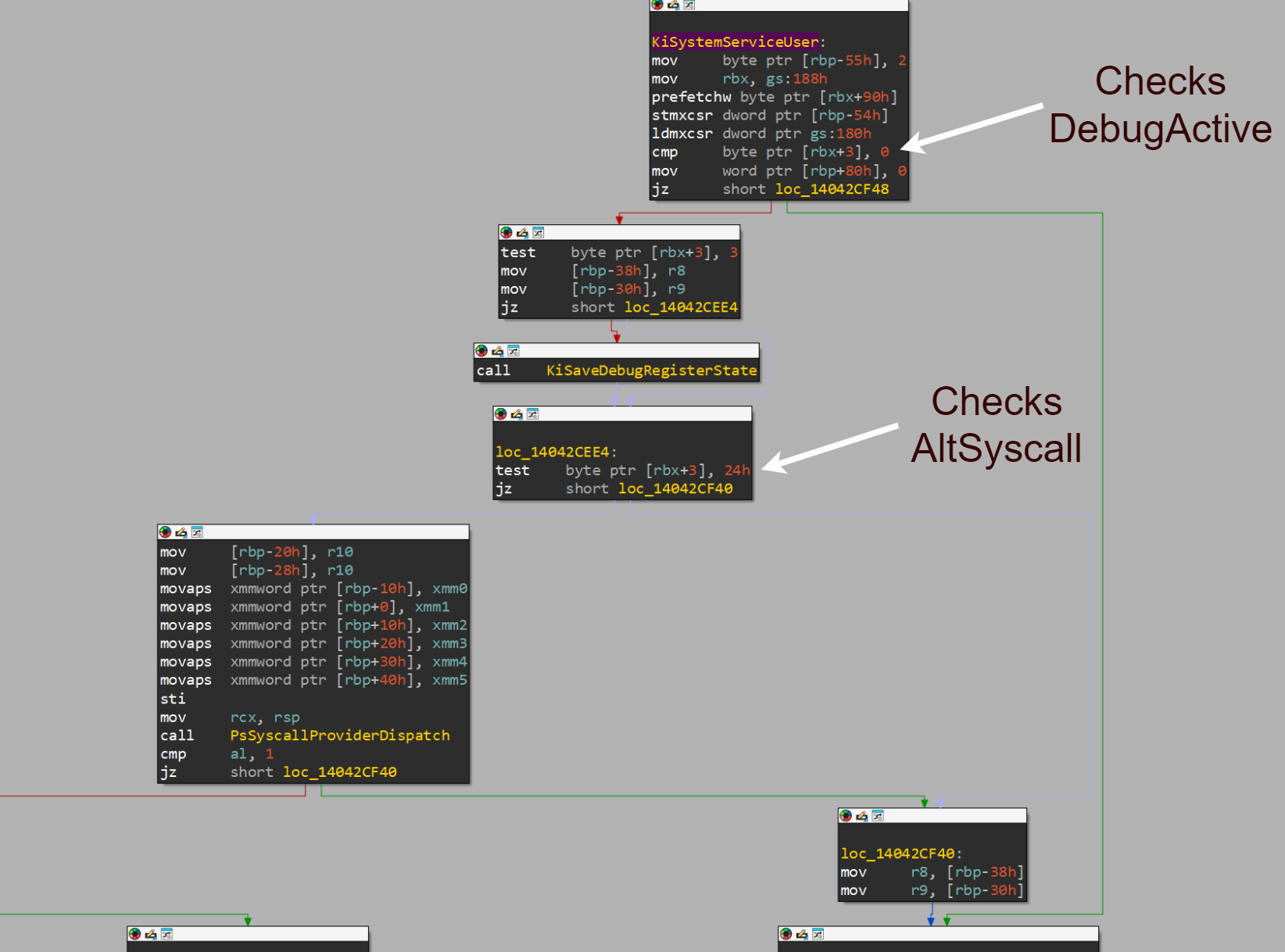Select 'mov r9, [rbp-30h]' line

[932, 890]
